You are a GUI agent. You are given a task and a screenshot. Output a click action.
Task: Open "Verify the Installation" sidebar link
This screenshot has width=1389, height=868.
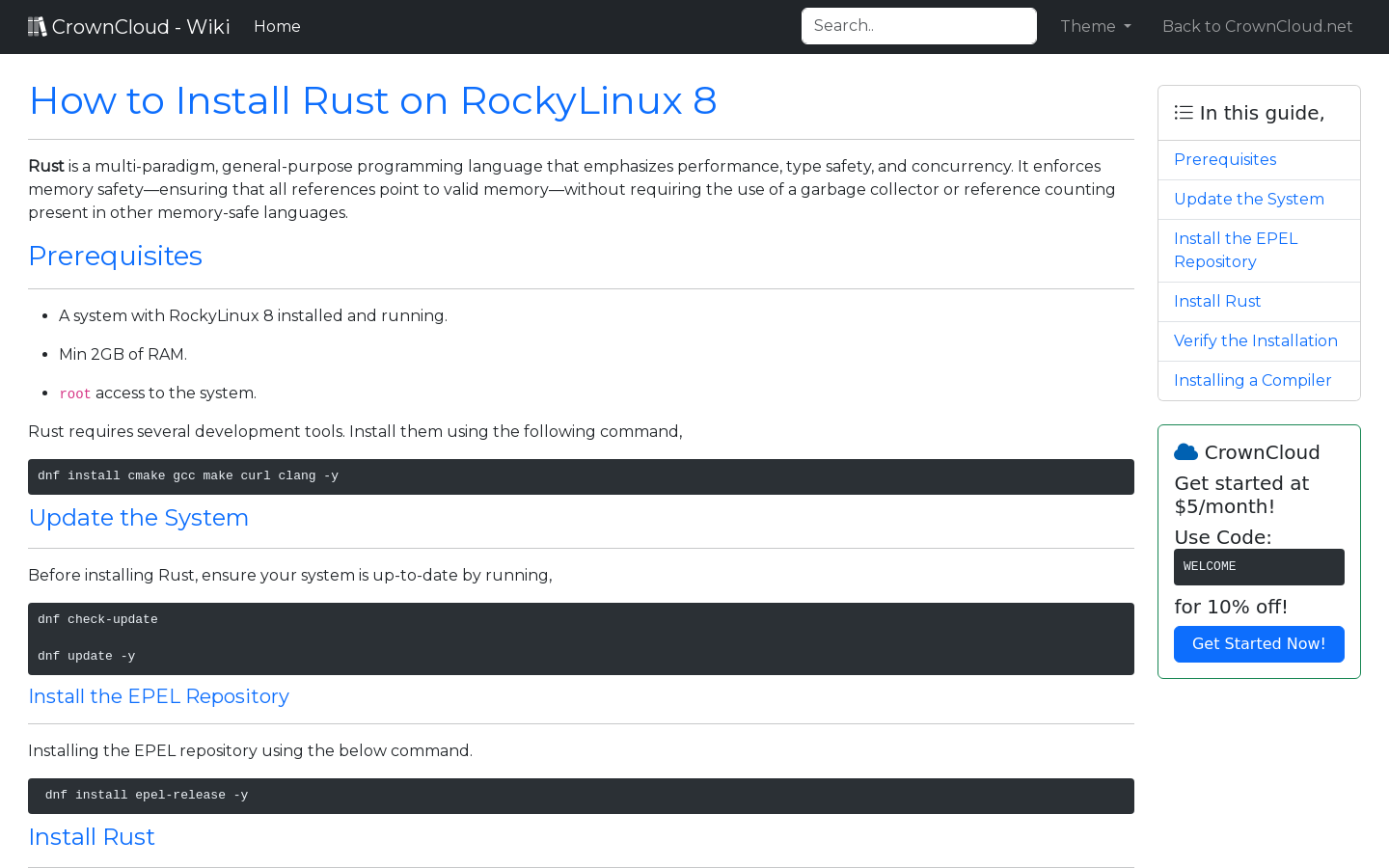[1256, 340]
